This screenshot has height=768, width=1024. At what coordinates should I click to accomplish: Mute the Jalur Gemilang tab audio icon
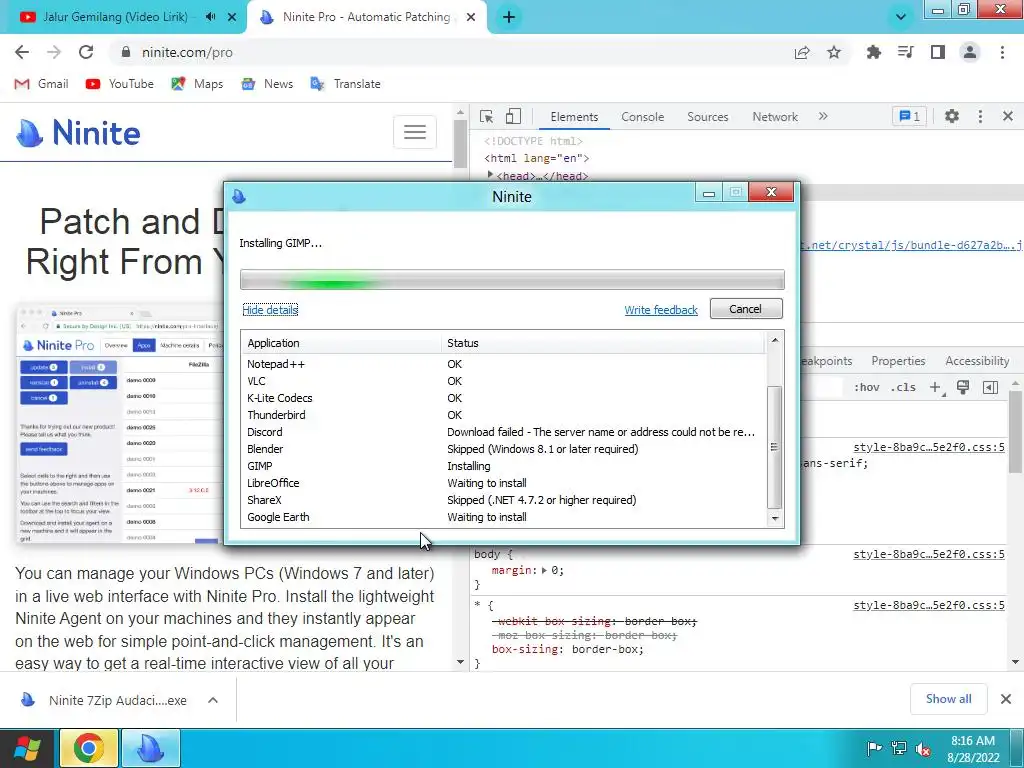210,17
